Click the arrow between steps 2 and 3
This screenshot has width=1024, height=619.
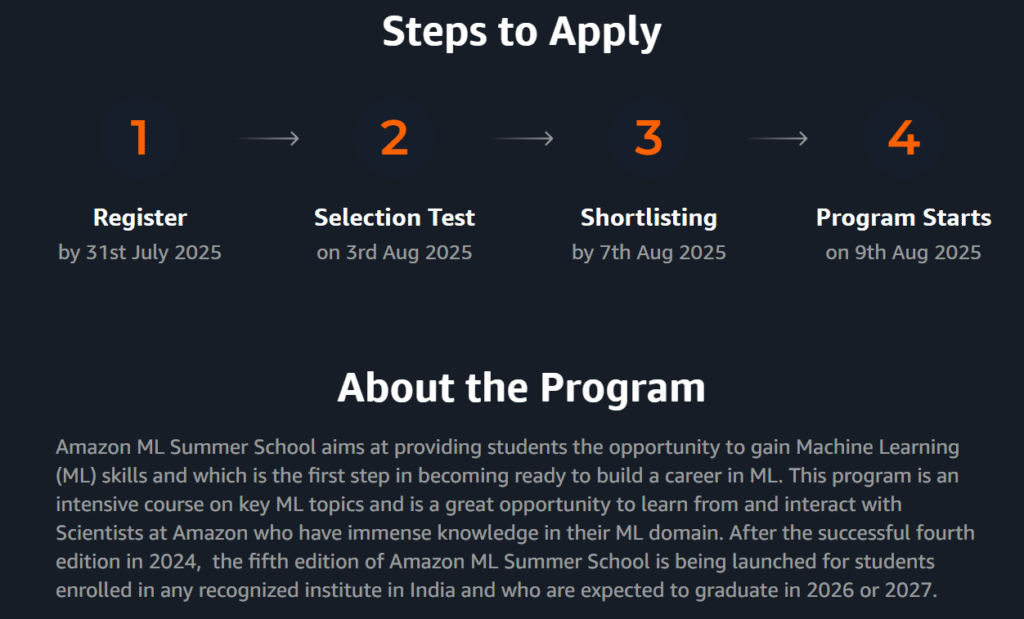(x=522, y=139)
